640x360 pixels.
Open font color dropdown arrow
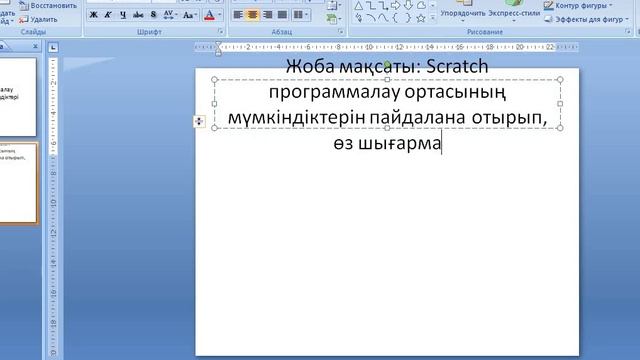[220, 15]
